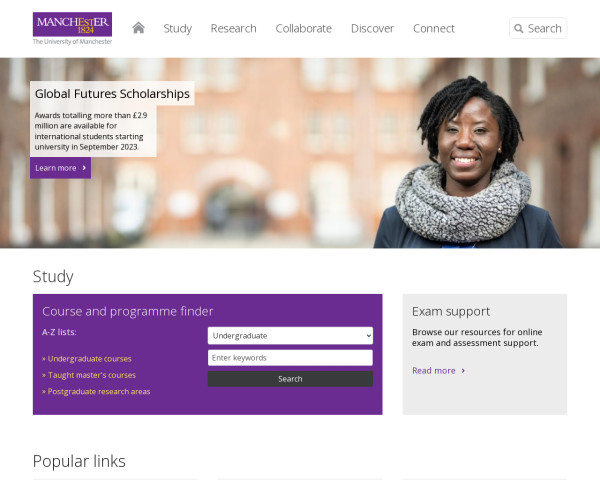Click the magnifier icon in the header search

point(518,28)
